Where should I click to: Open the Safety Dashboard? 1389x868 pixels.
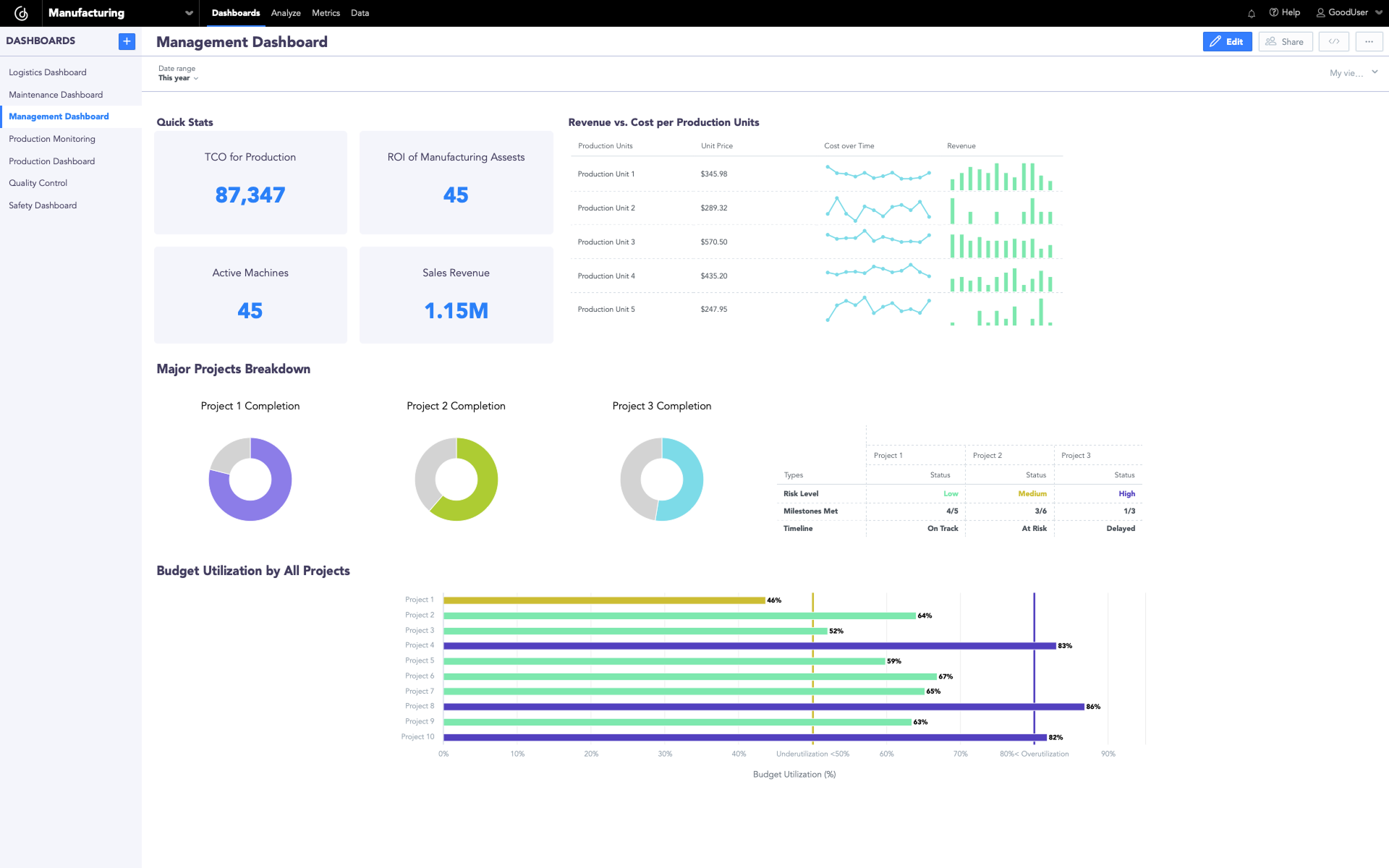(x=42, y=205)
